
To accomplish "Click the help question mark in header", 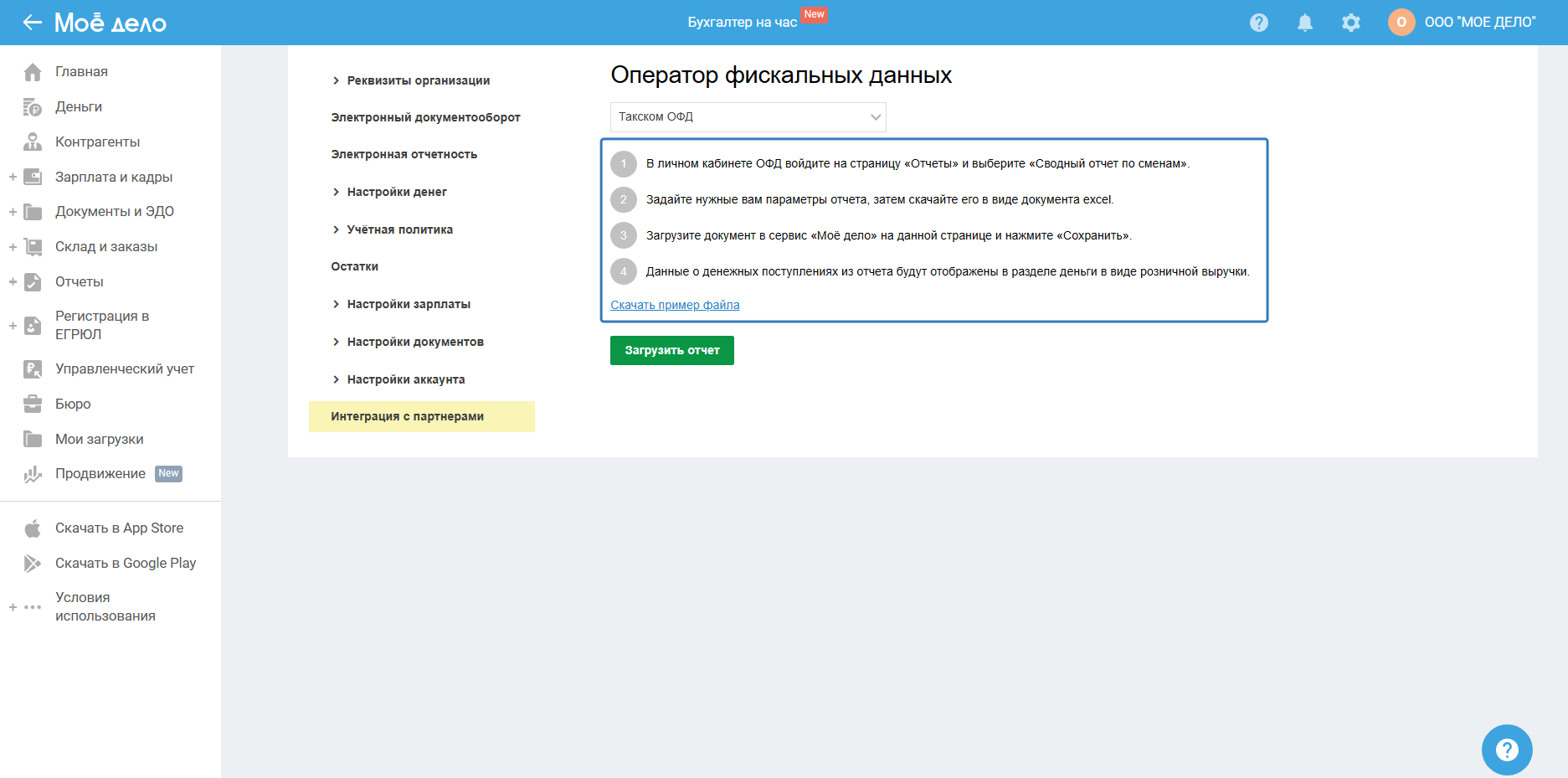I will click(x=1258, y=23).
